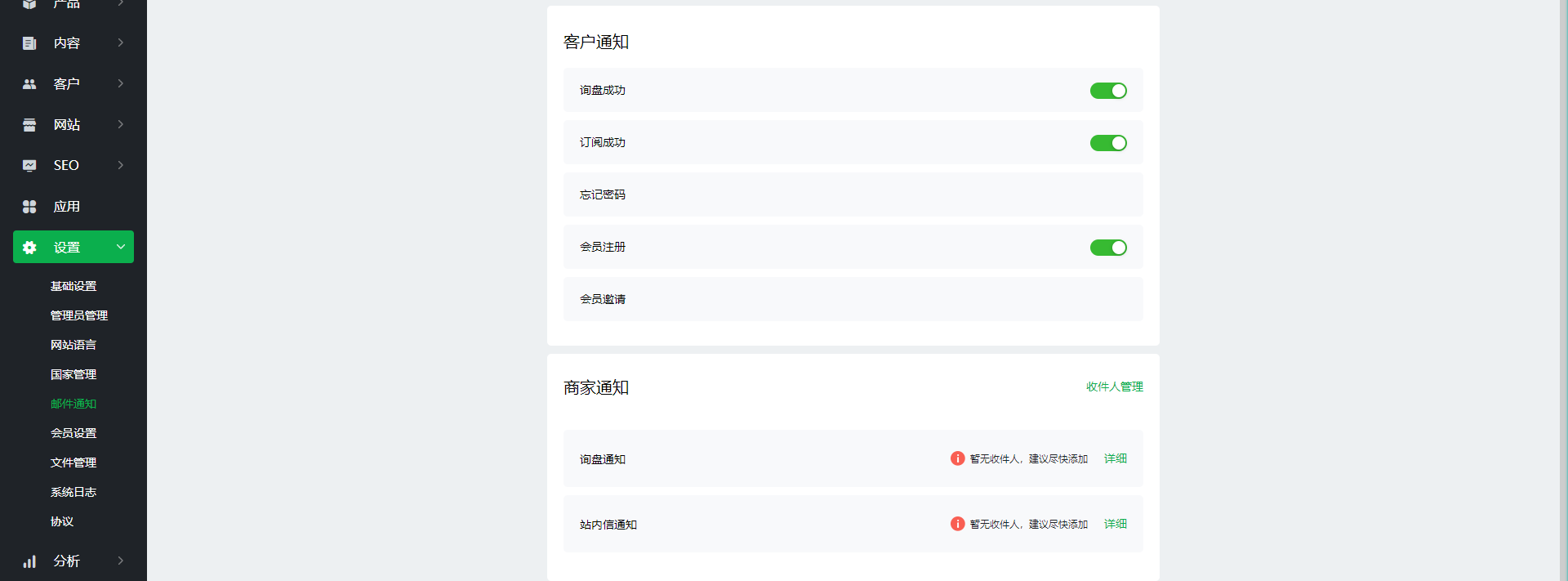Expand the 内容 menu chevron
Viewport: 1568px width, 581px height.
[x=121, y=42]
